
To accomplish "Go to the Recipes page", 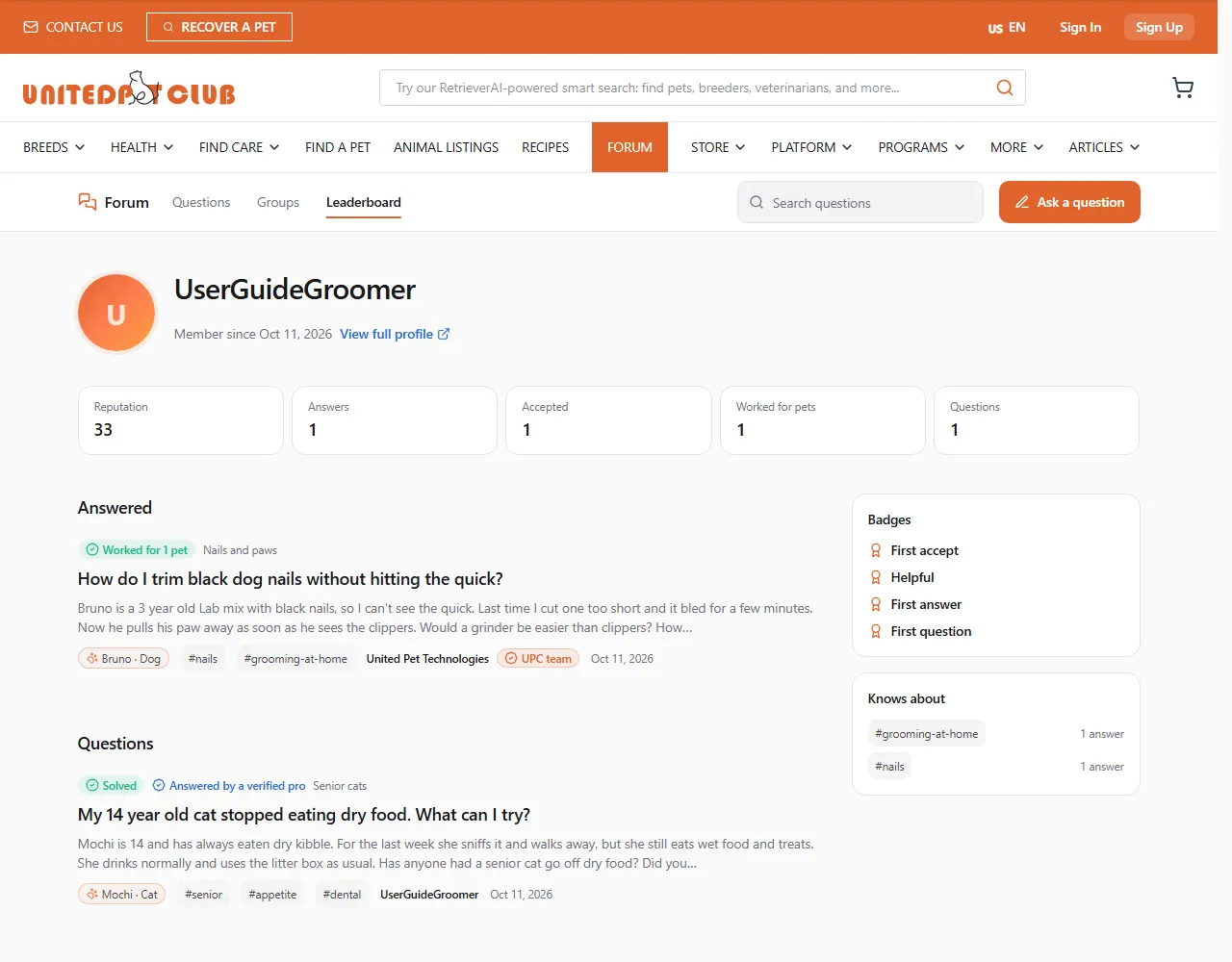I will (x=545, y=147).
